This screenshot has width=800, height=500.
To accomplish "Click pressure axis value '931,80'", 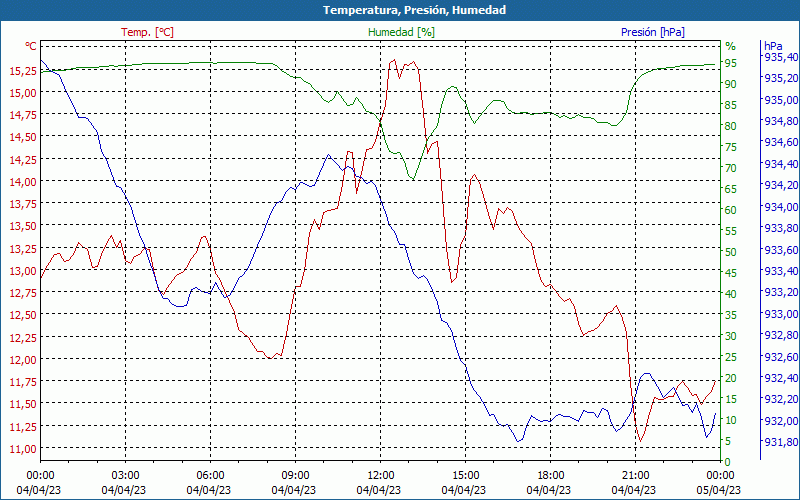I will tap(780, 442).
